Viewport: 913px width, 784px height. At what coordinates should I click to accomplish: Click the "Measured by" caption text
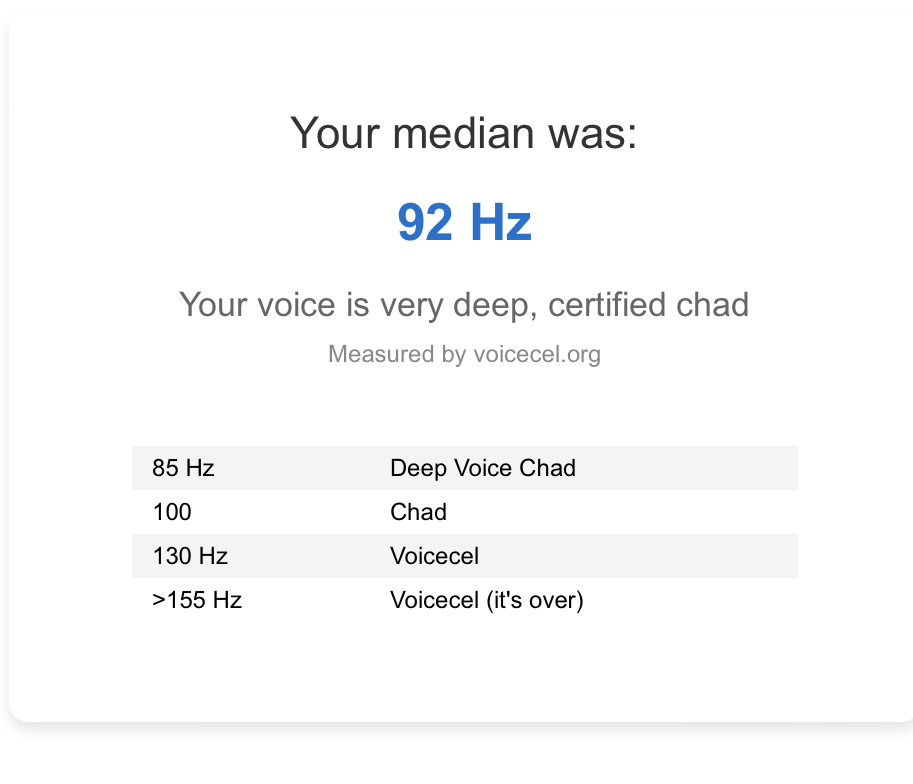(381, 354)
